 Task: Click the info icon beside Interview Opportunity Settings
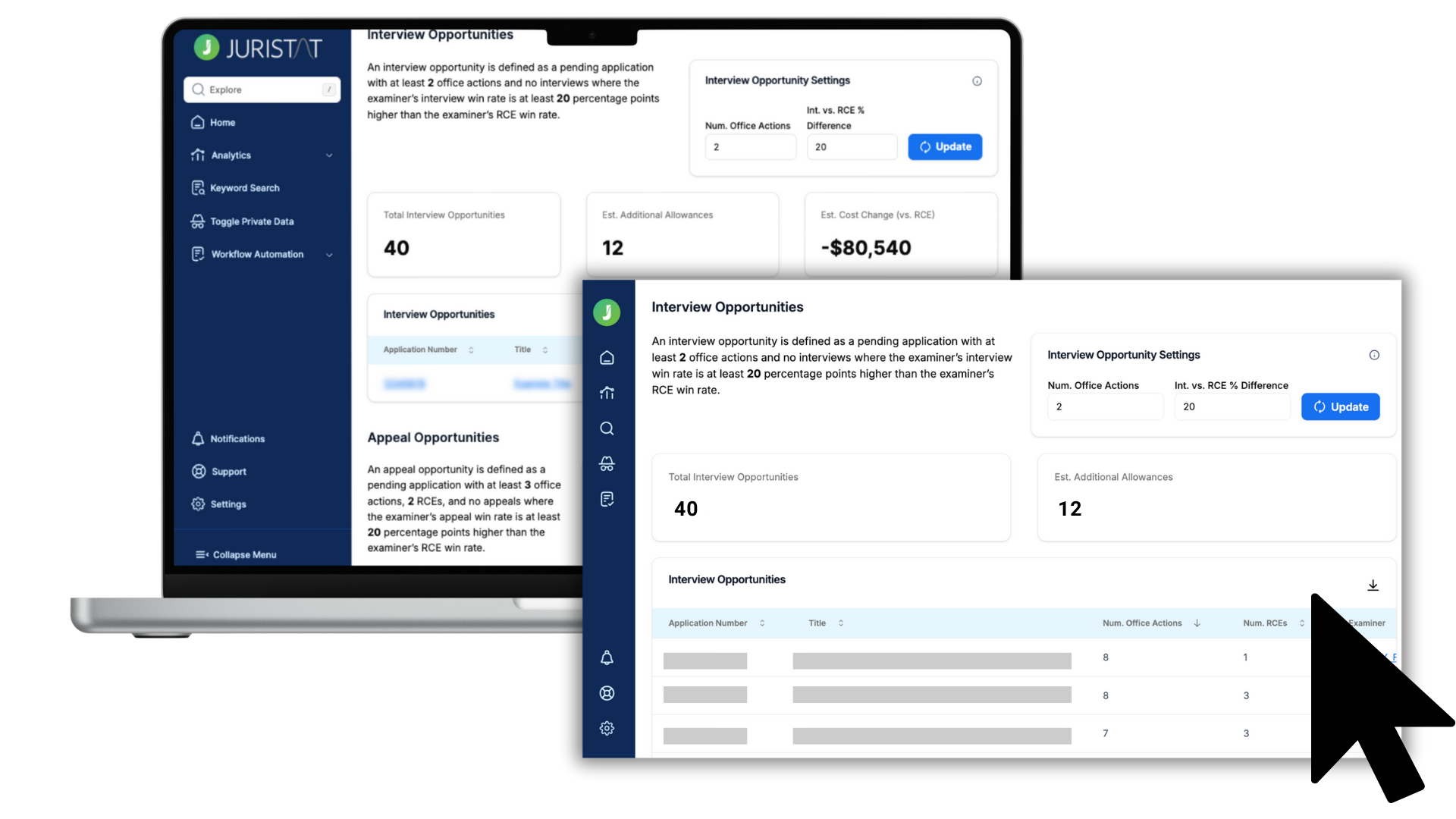[1375, 354]
